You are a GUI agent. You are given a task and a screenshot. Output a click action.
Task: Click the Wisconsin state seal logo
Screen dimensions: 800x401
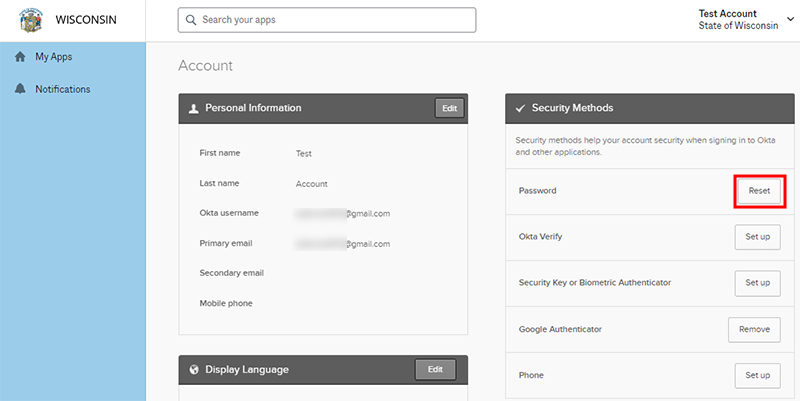click(x=32, y=20)
